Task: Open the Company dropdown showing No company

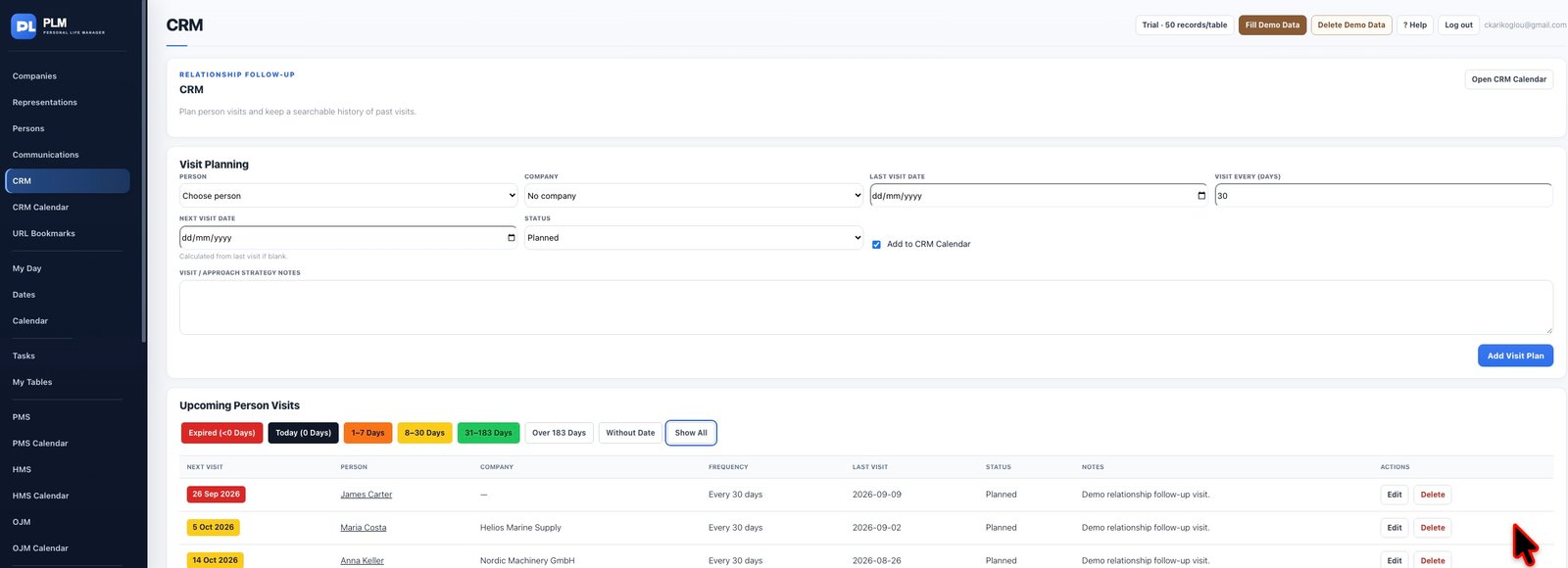Action: coord(694,196)
